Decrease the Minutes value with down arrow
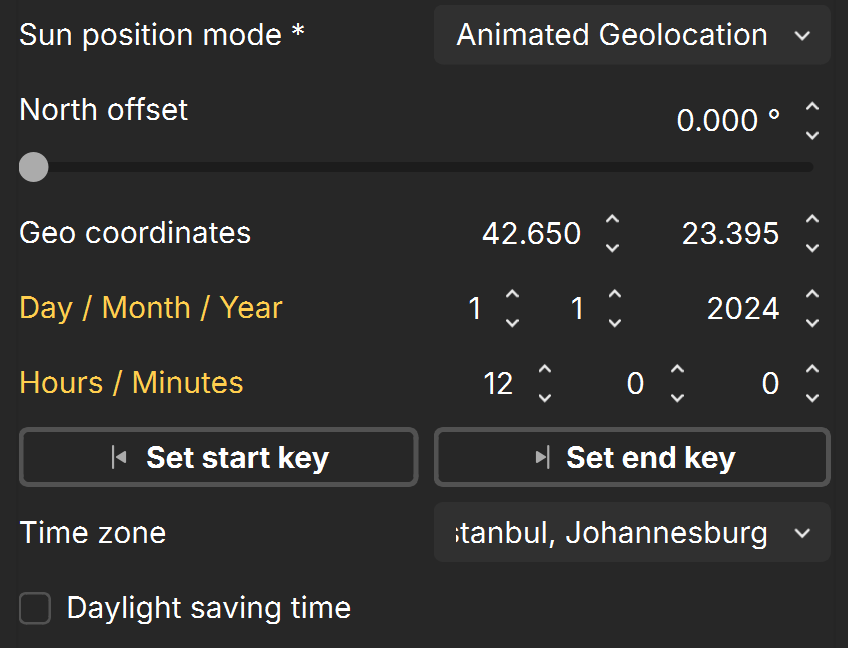 point(677,398)
